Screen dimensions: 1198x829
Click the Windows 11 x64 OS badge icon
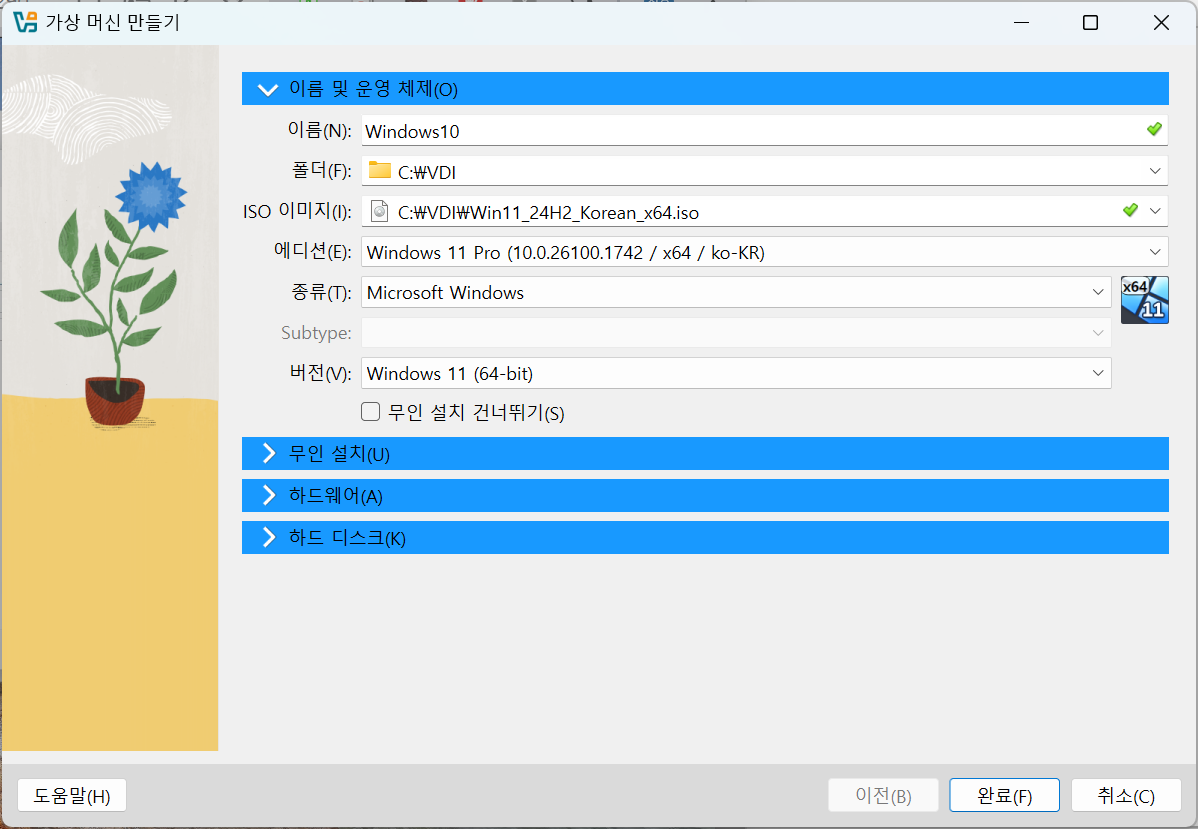(x=1145, y=300)
